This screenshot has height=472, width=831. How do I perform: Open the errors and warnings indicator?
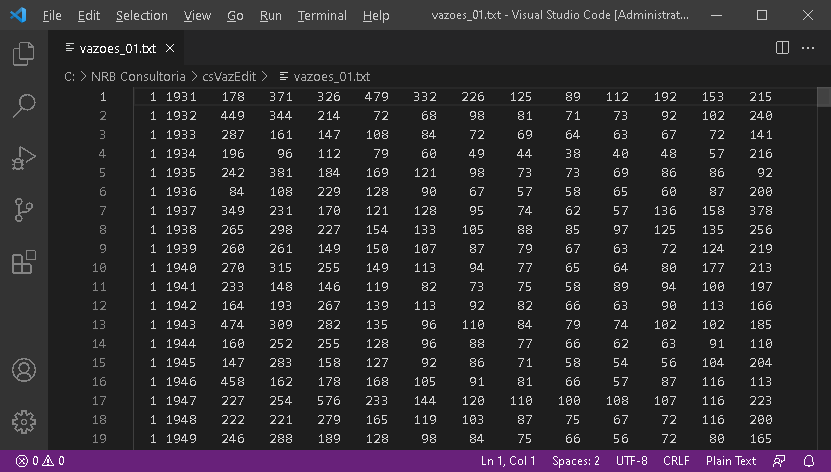click(x=40, y=461)
